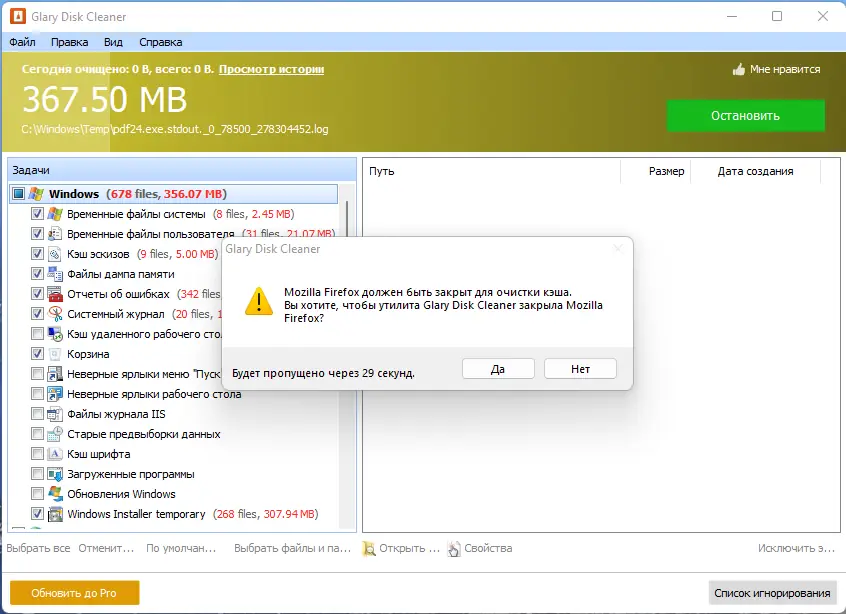The image size is (846, 614).
Task: Click the Кэш эскизов icon
Action: point(55,254)
